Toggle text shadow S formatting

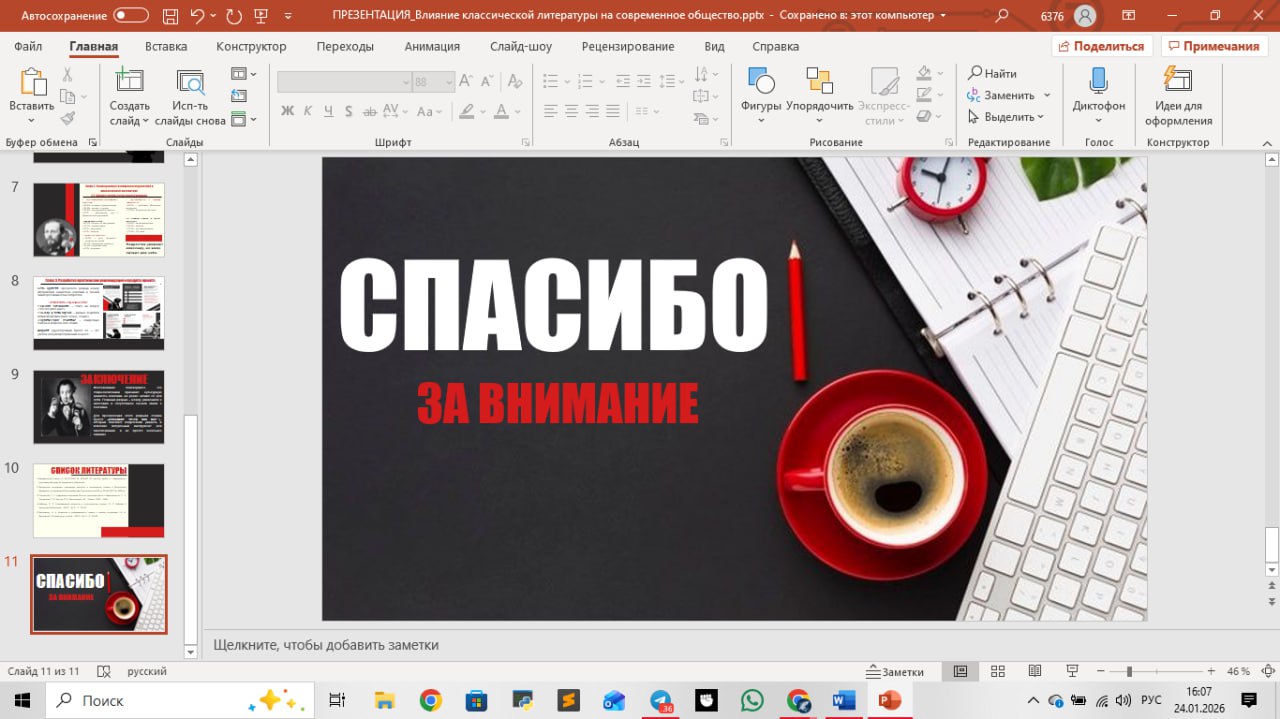pos(349,111)
